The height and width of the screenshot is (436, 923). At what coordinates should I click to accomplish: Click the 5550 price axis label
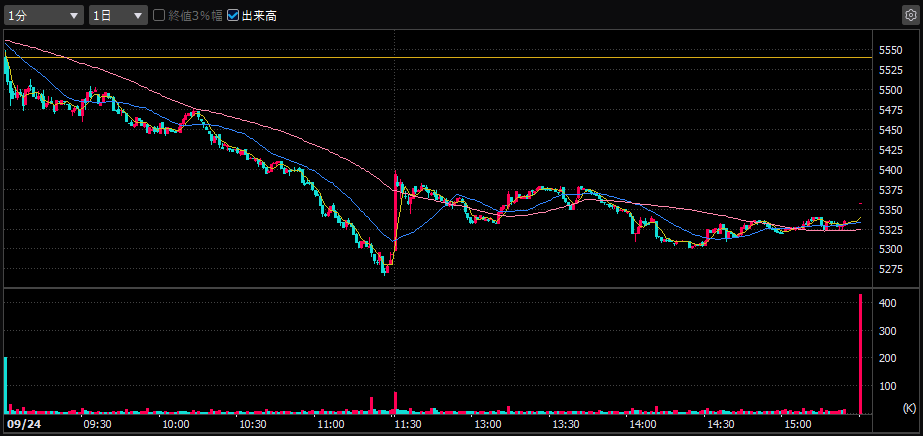890,50
